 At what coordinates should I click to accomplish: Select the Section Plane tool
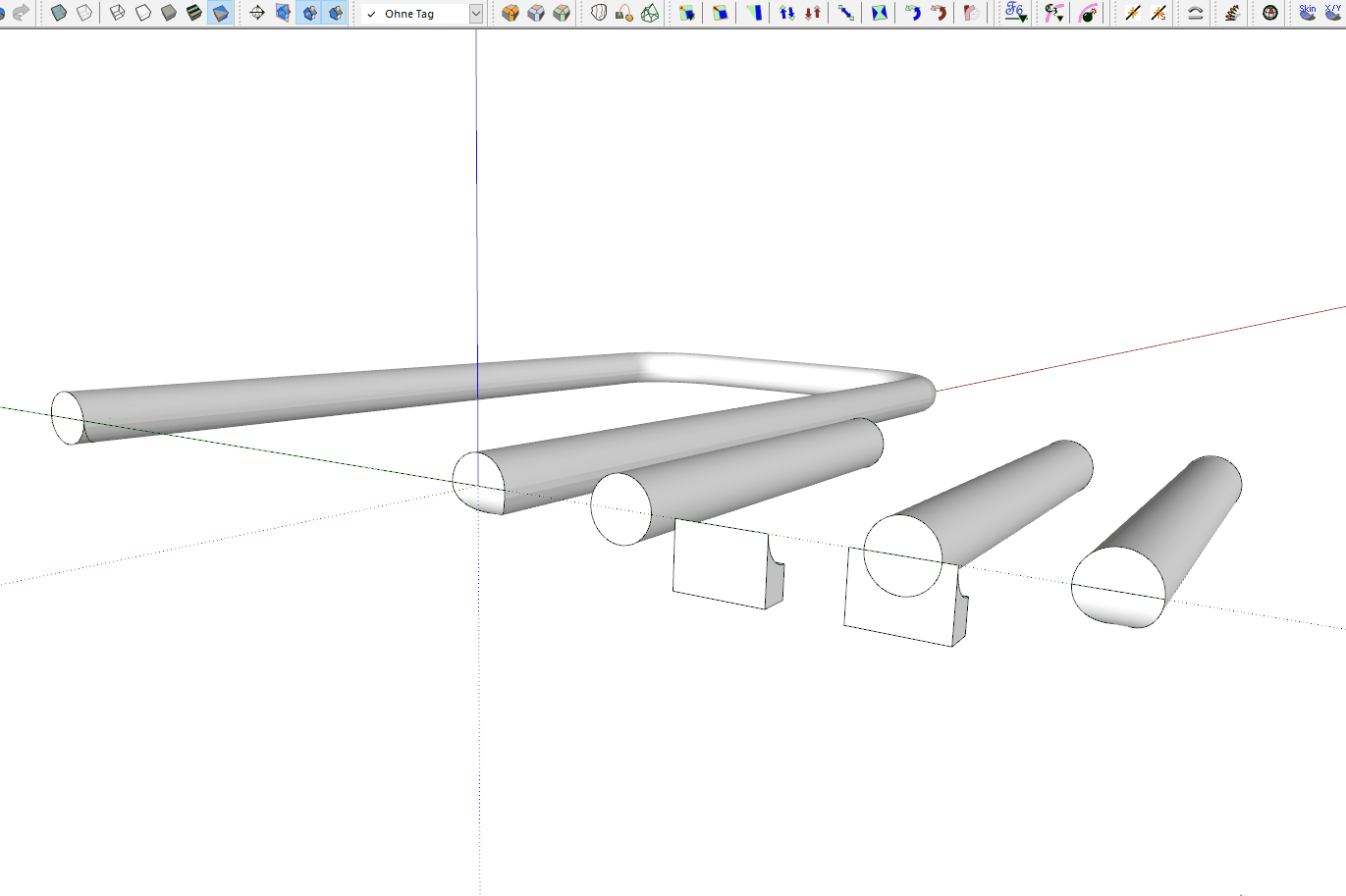[x=257, y=13]
